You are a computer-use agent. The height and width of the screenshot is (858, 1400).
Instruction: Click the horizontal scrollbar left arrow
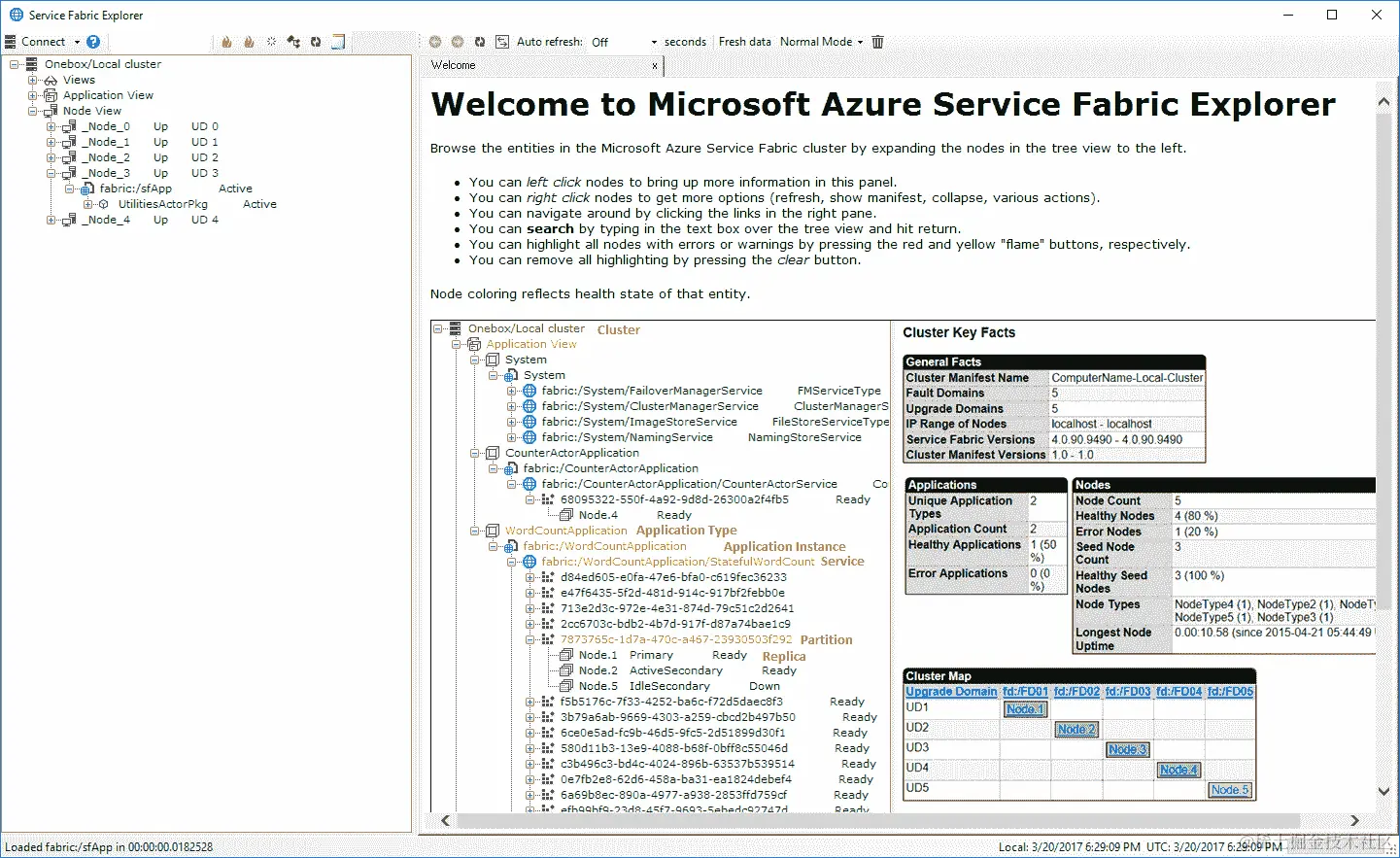click(446, 821)
